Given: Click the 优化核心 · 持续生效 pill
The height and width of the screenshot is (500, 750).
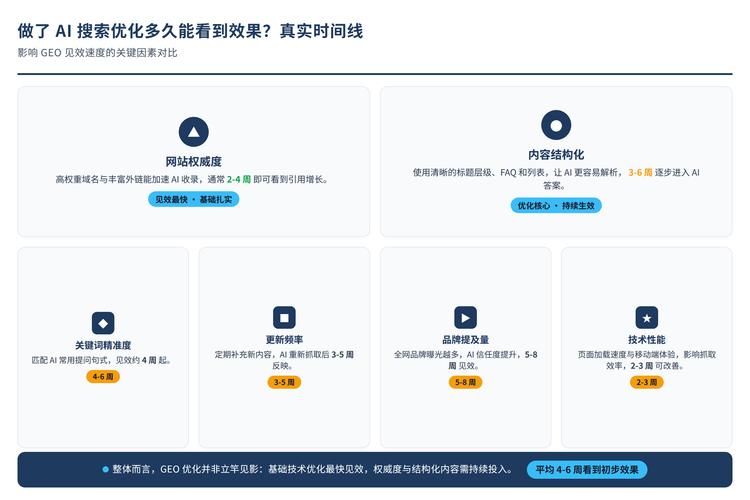Looking at the screenshot, I should 556,205.
